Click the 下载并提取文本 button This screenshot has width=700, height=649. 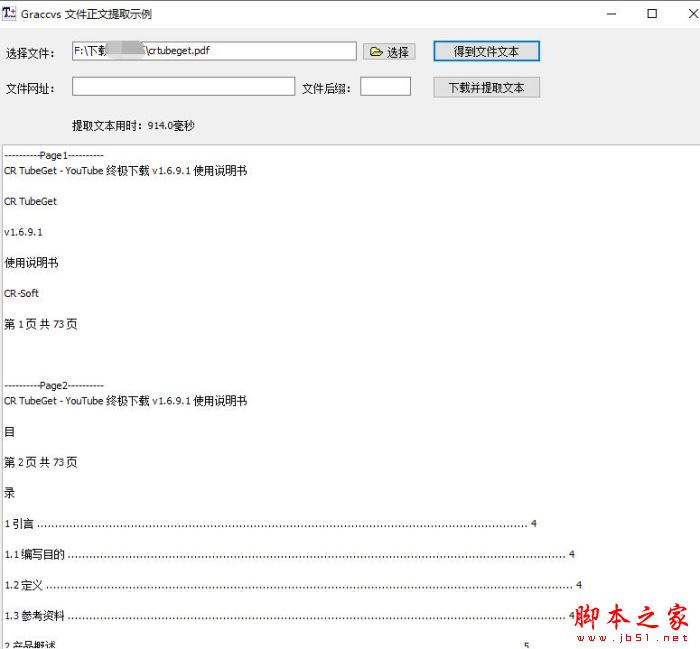[486, 87]
